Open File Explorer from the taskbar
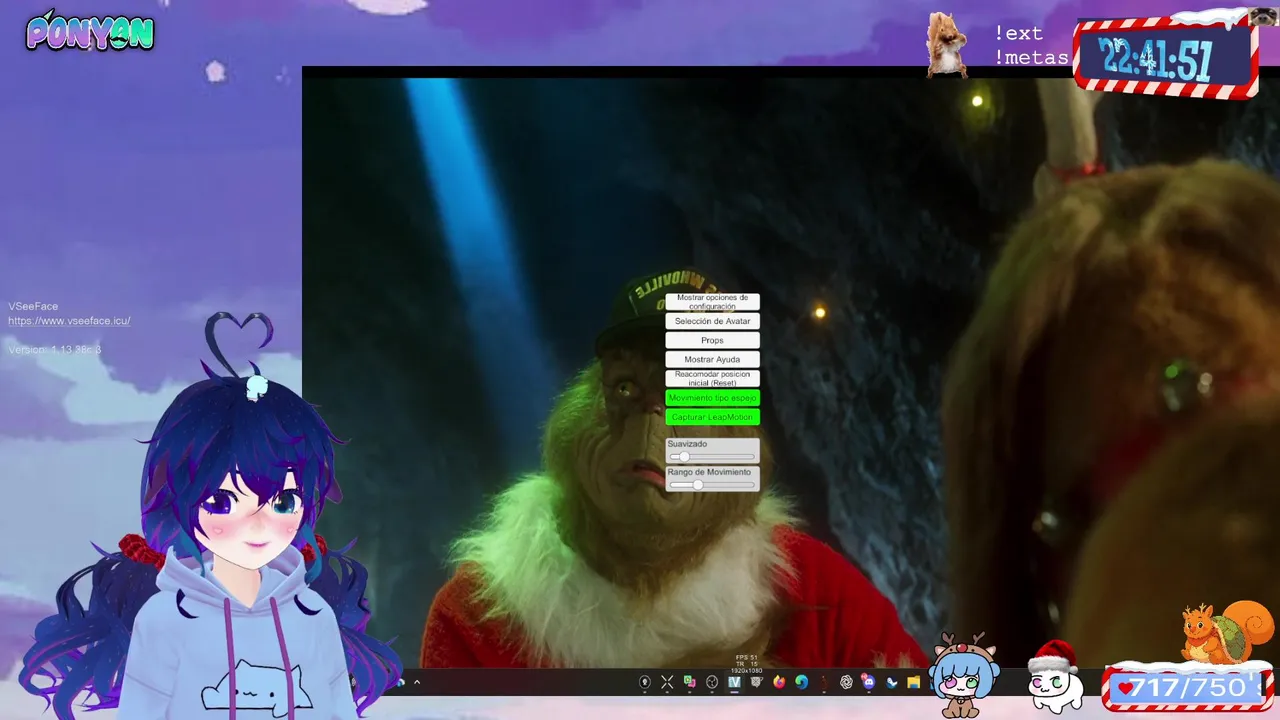This screenshot has height=720, width=1280. pos(913,682)
